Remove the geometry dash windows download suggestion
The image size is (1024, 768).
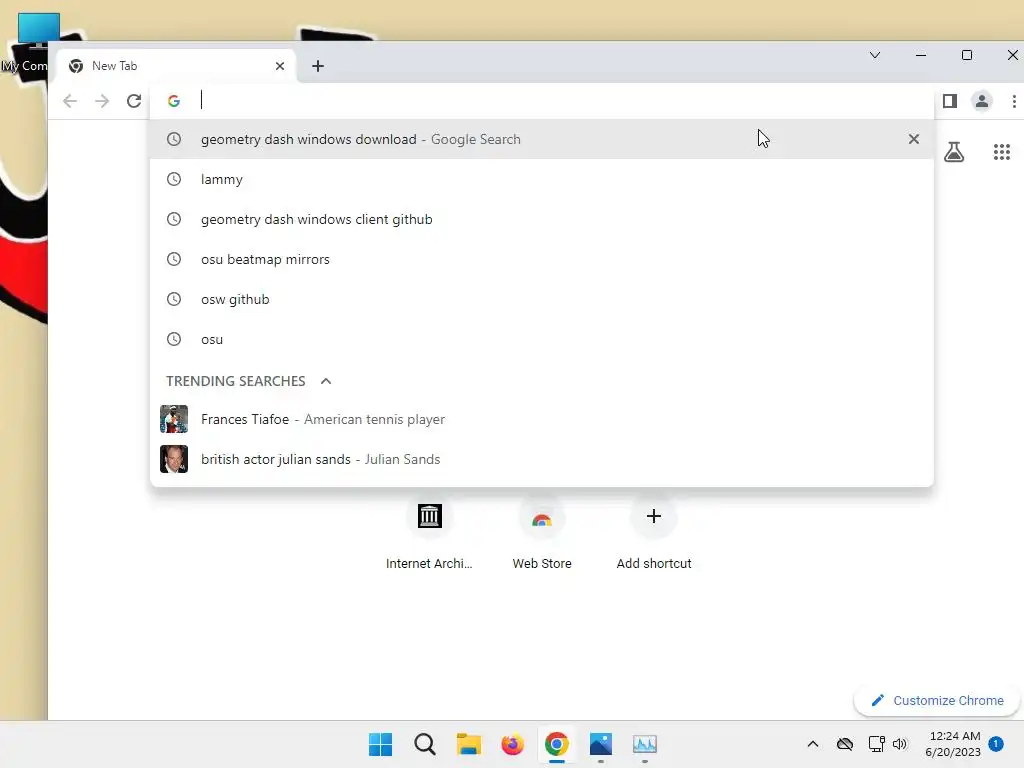pos(914,139)
